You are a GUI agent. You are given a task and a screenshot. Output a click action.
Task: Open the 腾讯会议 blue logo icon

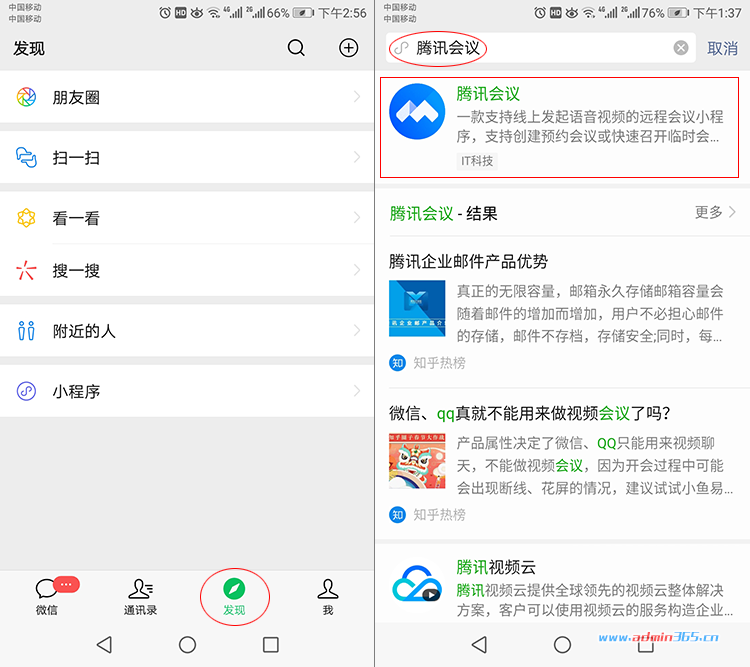[417, 111]
